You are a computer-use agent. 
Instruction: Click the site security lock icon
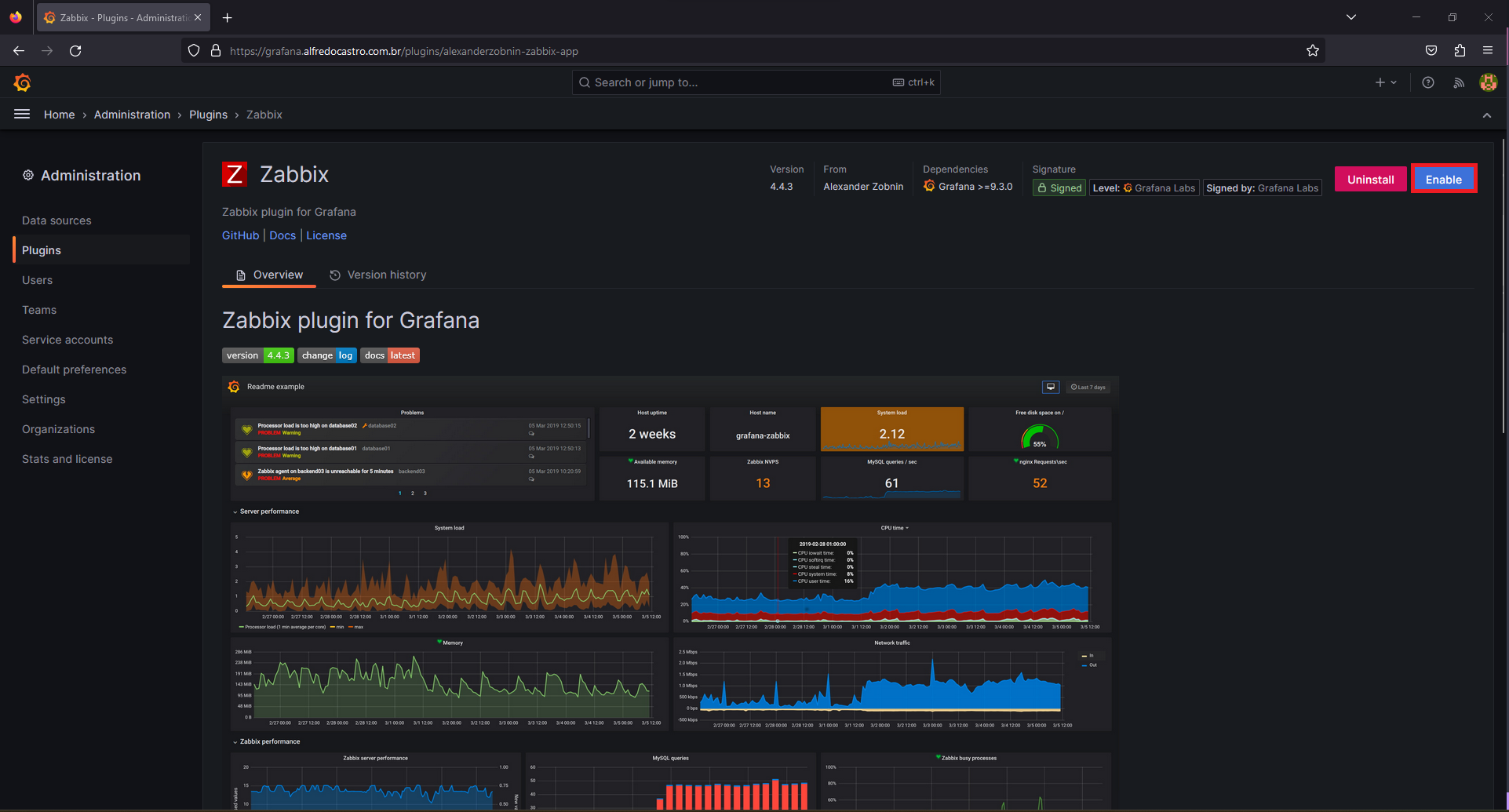point(216,51)
